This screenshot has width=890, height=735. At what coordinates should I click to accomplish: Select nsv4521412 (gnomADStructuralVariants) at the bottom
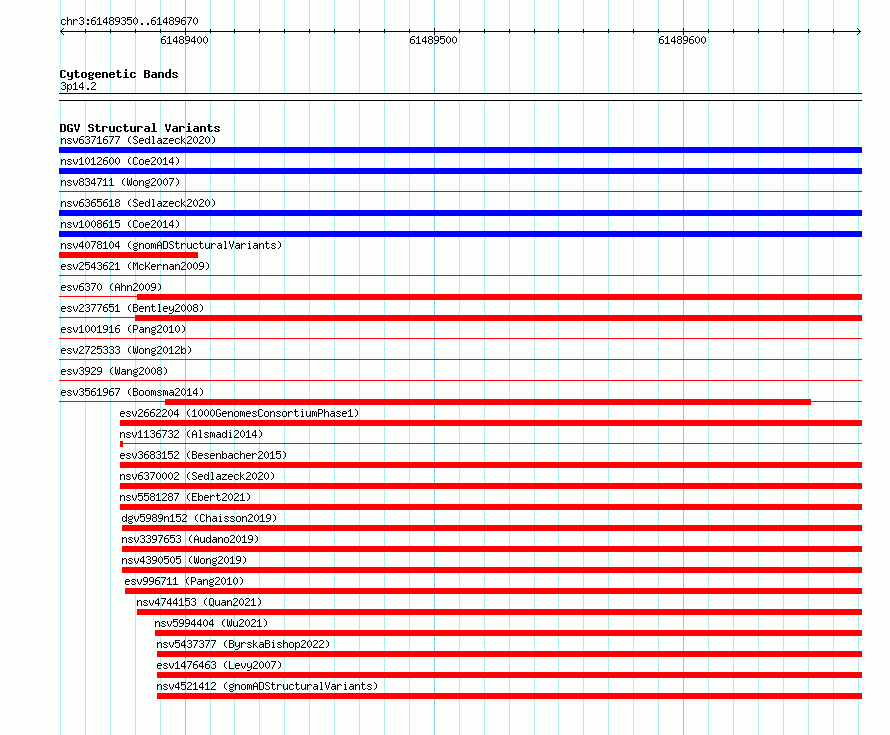click(267, 686)
